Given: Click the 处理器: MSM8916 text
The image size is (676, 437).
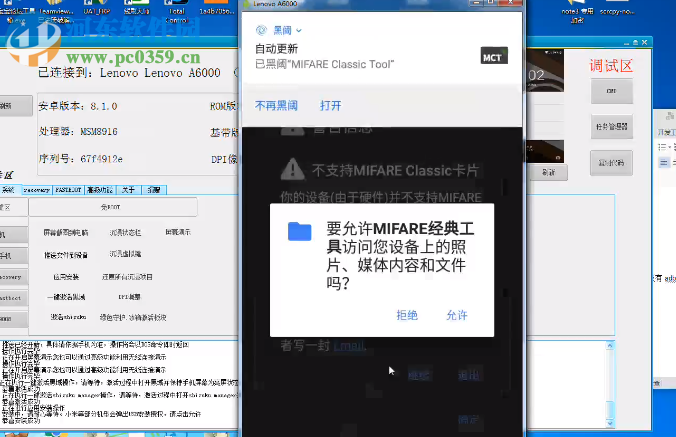Looking at the screenshot, I should point(78,131).
